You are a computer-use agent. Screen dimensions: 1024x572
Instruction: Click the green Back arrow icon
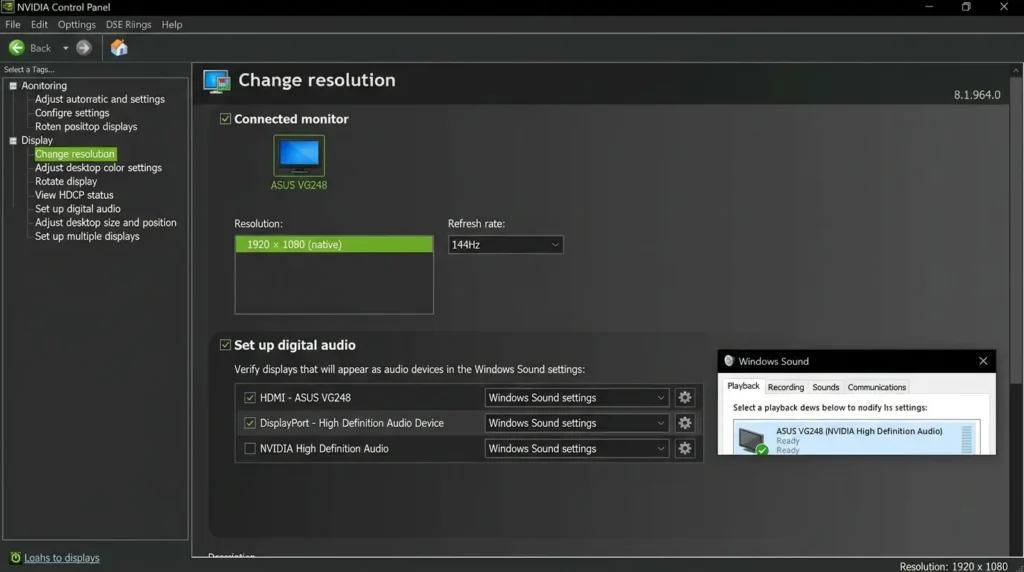17,48
